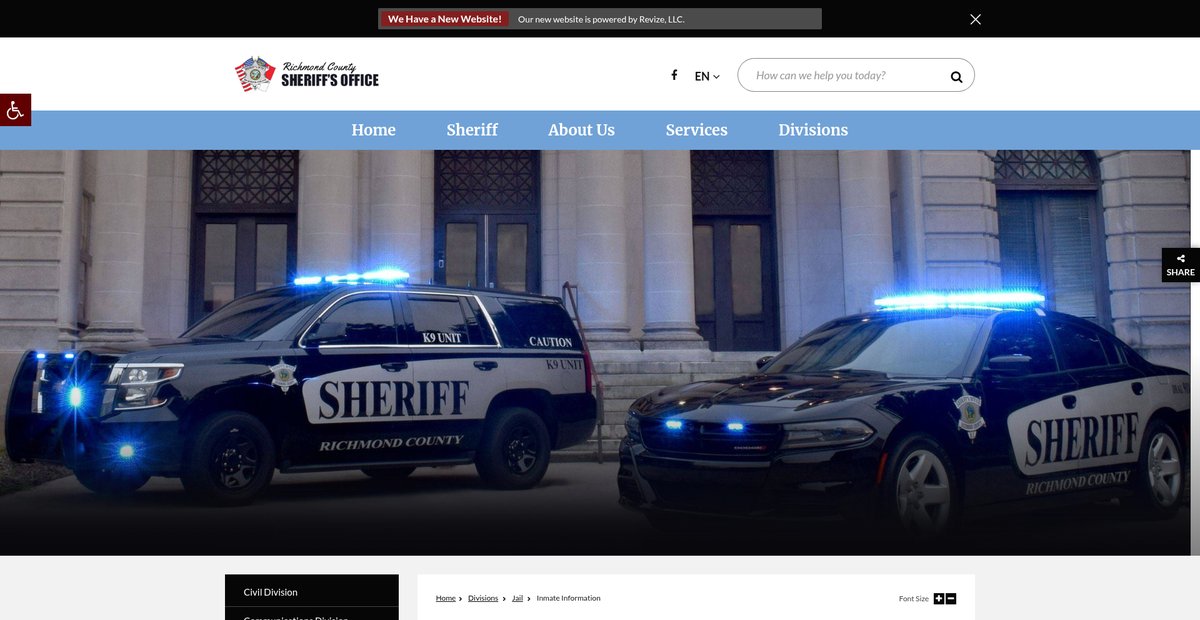Screen dimensions: 1200x620
Task: Follow the Divisions breadcrumb link
Action: pyautogui.click(x=483, y=598)
